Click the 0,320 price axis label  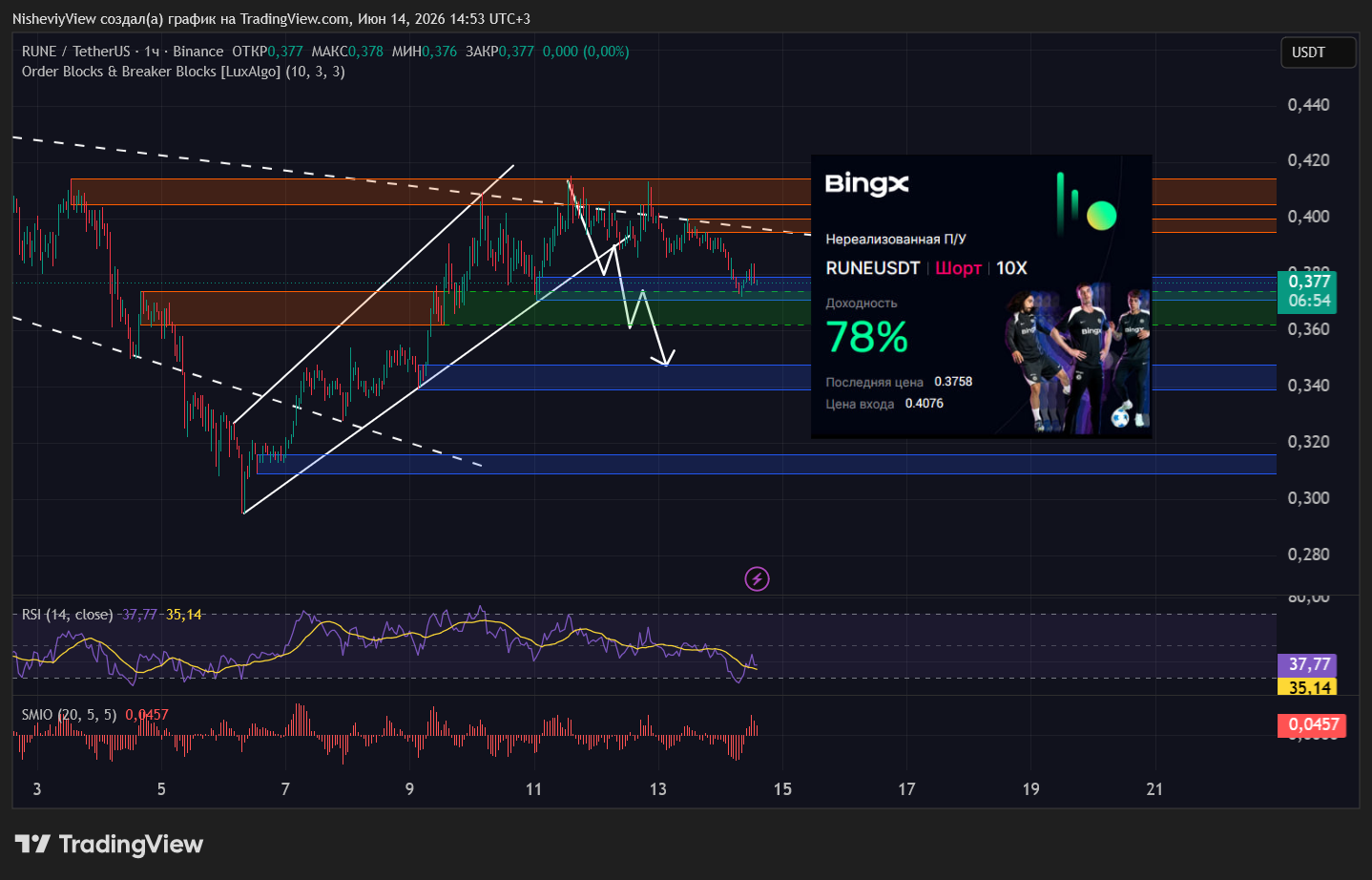(1308, 442)
